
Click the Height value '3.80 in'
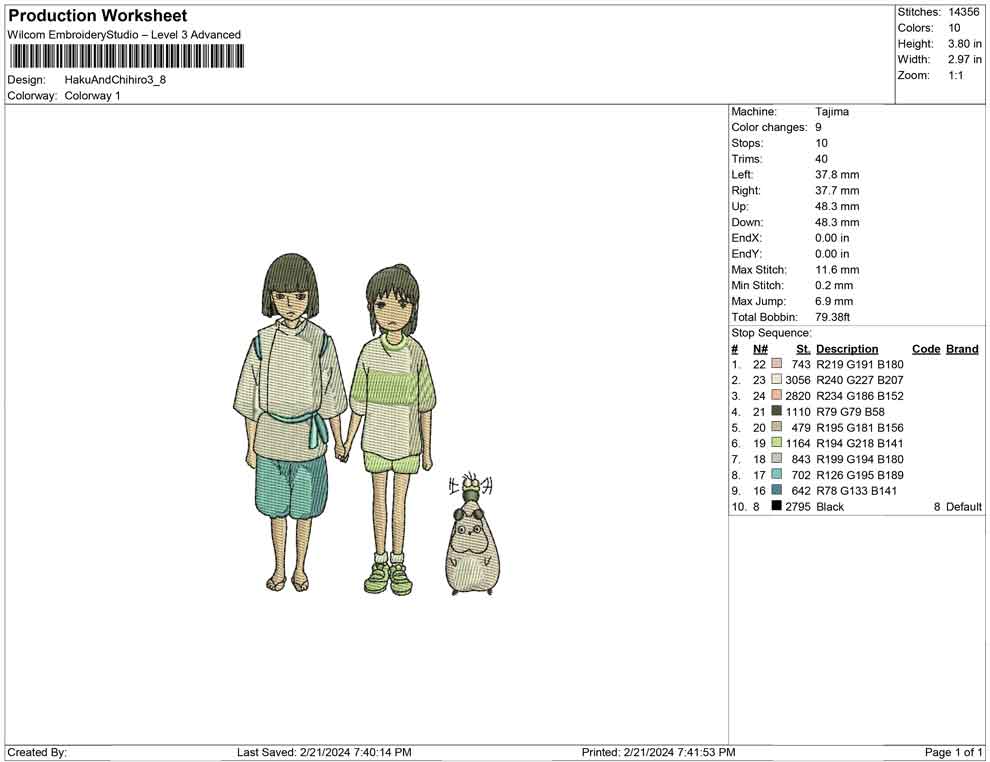pos(965,44)
